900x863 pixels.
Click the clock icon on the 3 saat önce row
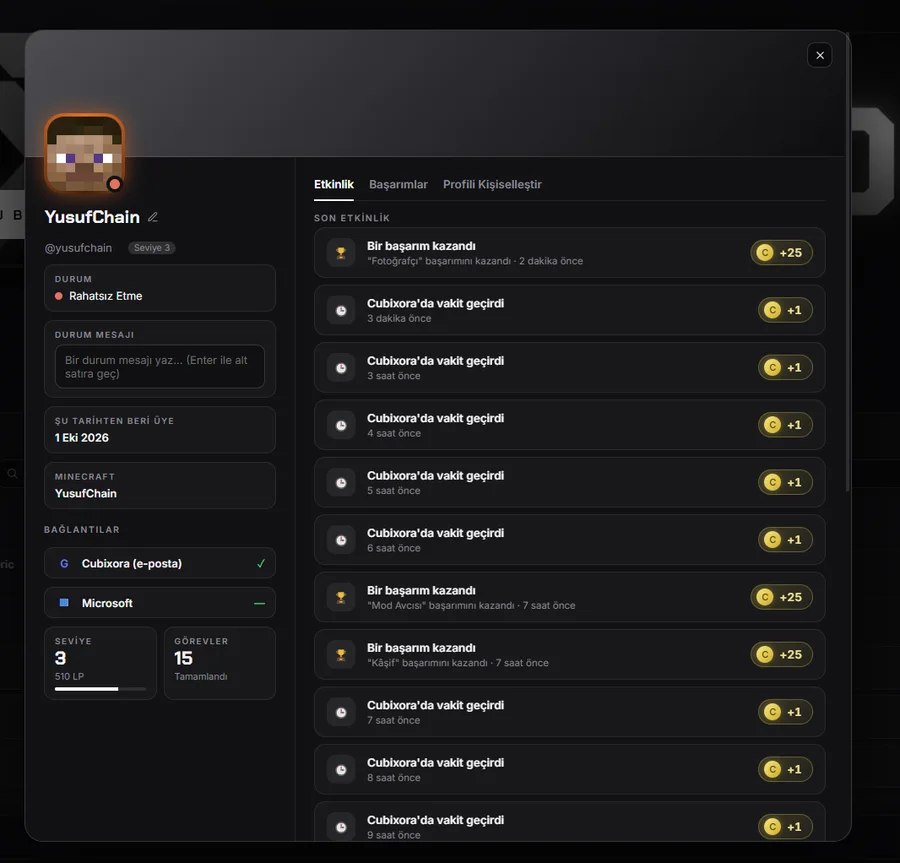(x=341, y=367)
